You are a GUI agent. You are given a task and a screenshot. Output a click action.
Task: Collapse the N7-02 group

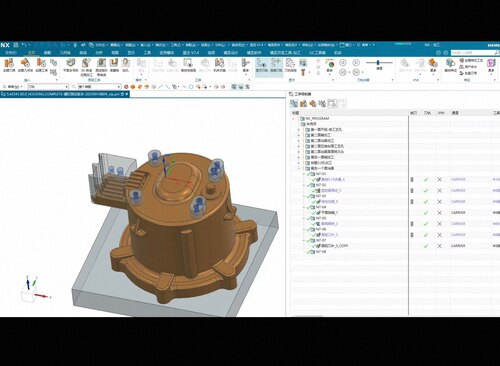click(x=304, y=185)
